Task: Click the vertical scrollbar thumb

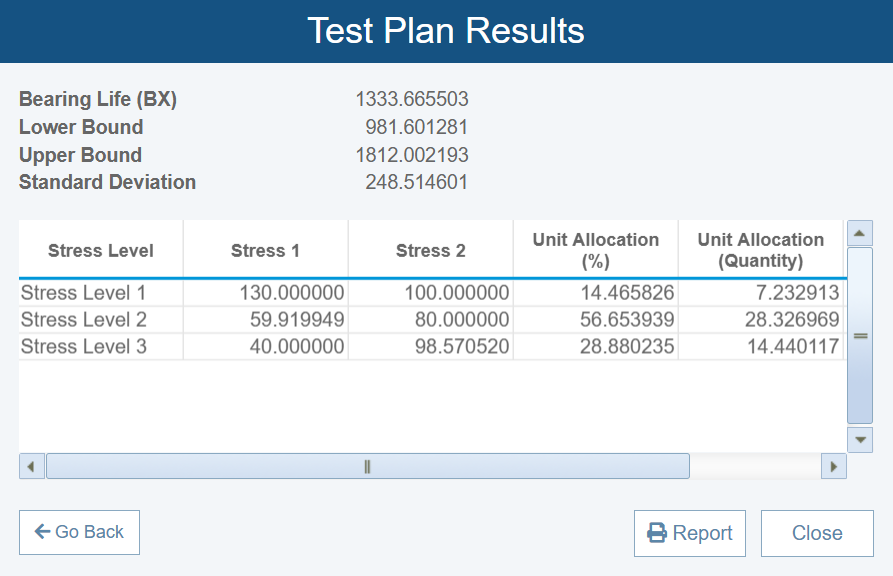Action: (x=859, y=336)
